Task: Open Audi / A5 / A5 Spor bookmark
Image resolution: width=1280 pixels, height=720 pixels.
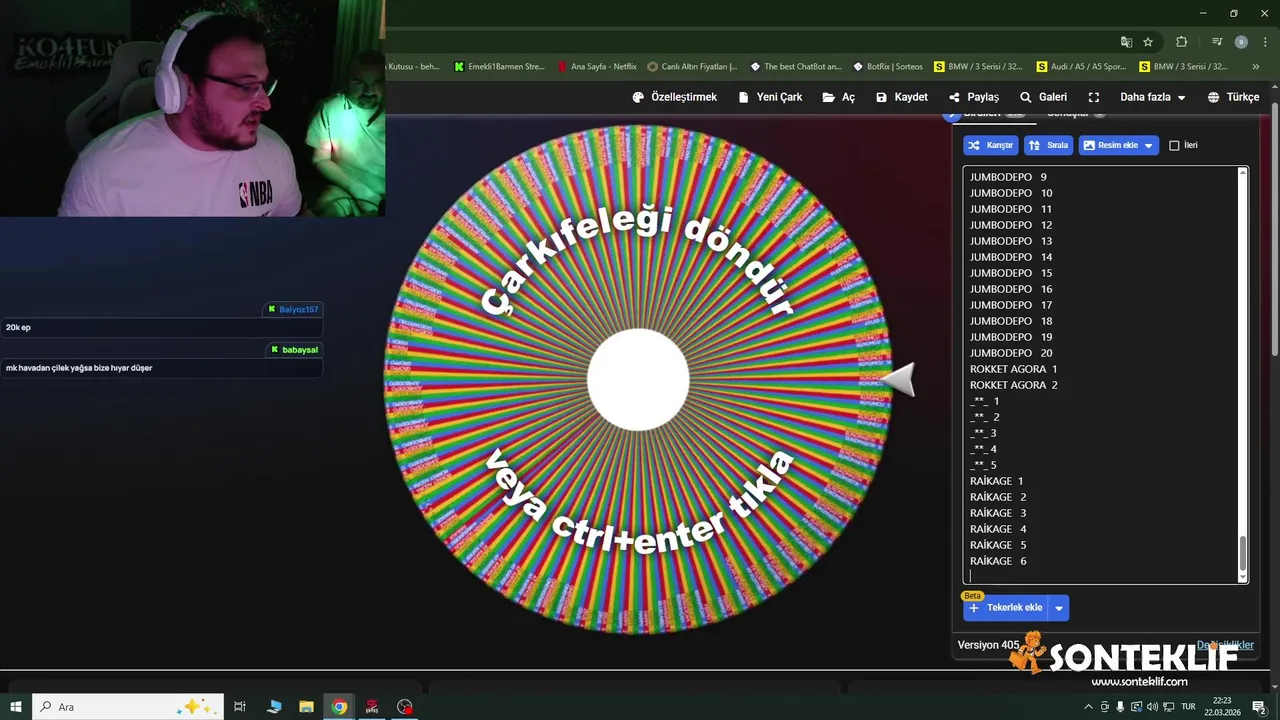Action: pyautogui.click(x=1081, y=67)
